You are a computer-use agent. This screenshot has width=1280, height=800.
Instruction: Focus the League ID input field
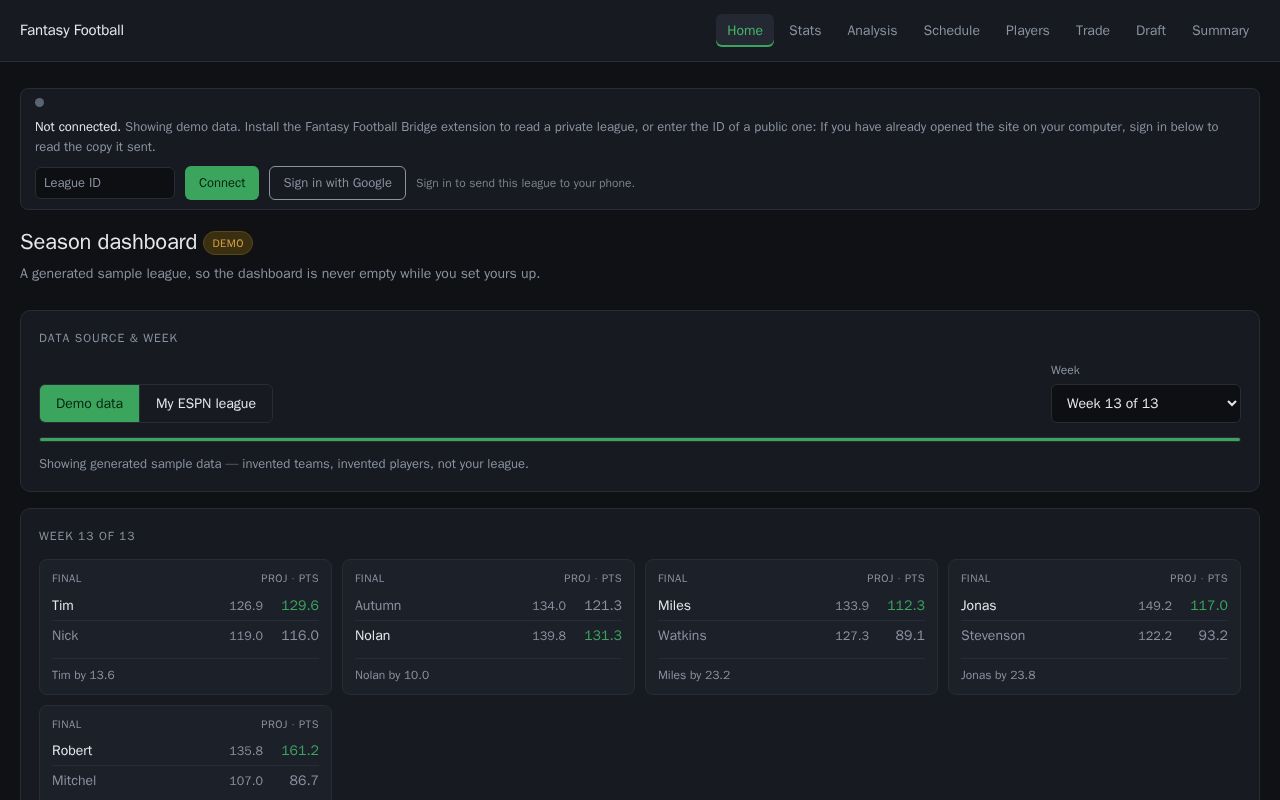(105, 183)
